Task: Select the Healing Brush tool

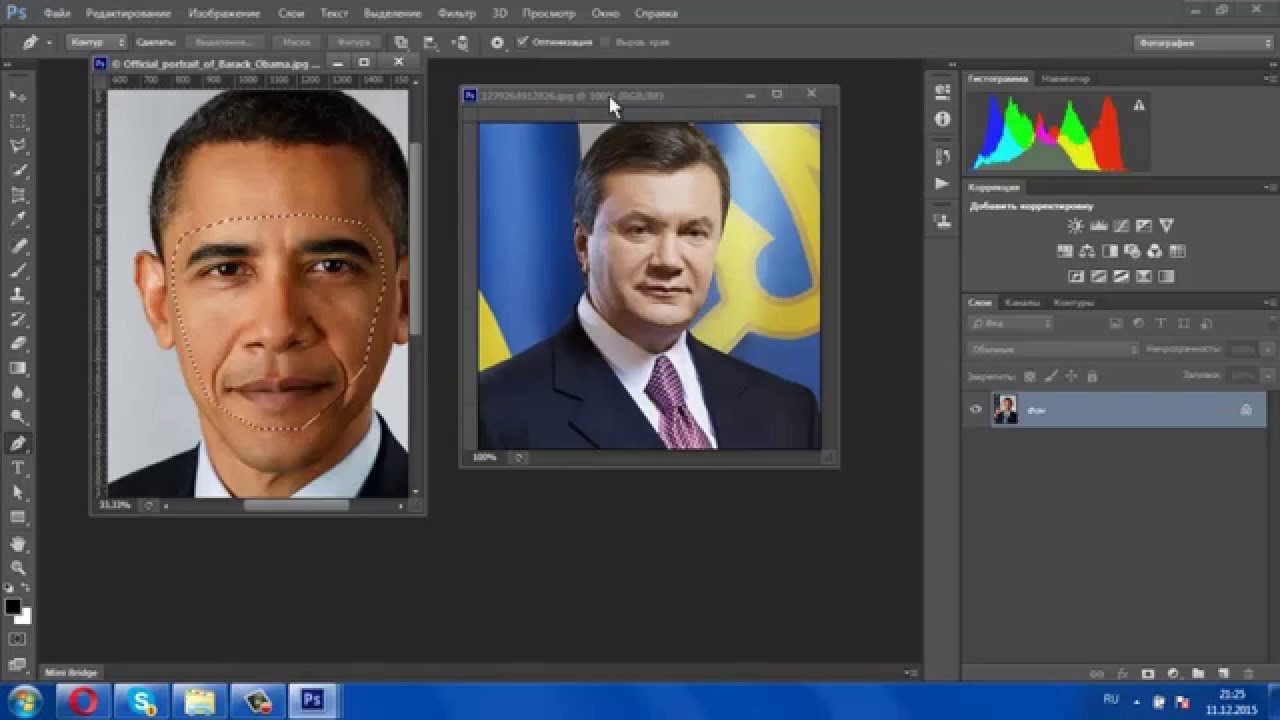Action: (18, 245)
